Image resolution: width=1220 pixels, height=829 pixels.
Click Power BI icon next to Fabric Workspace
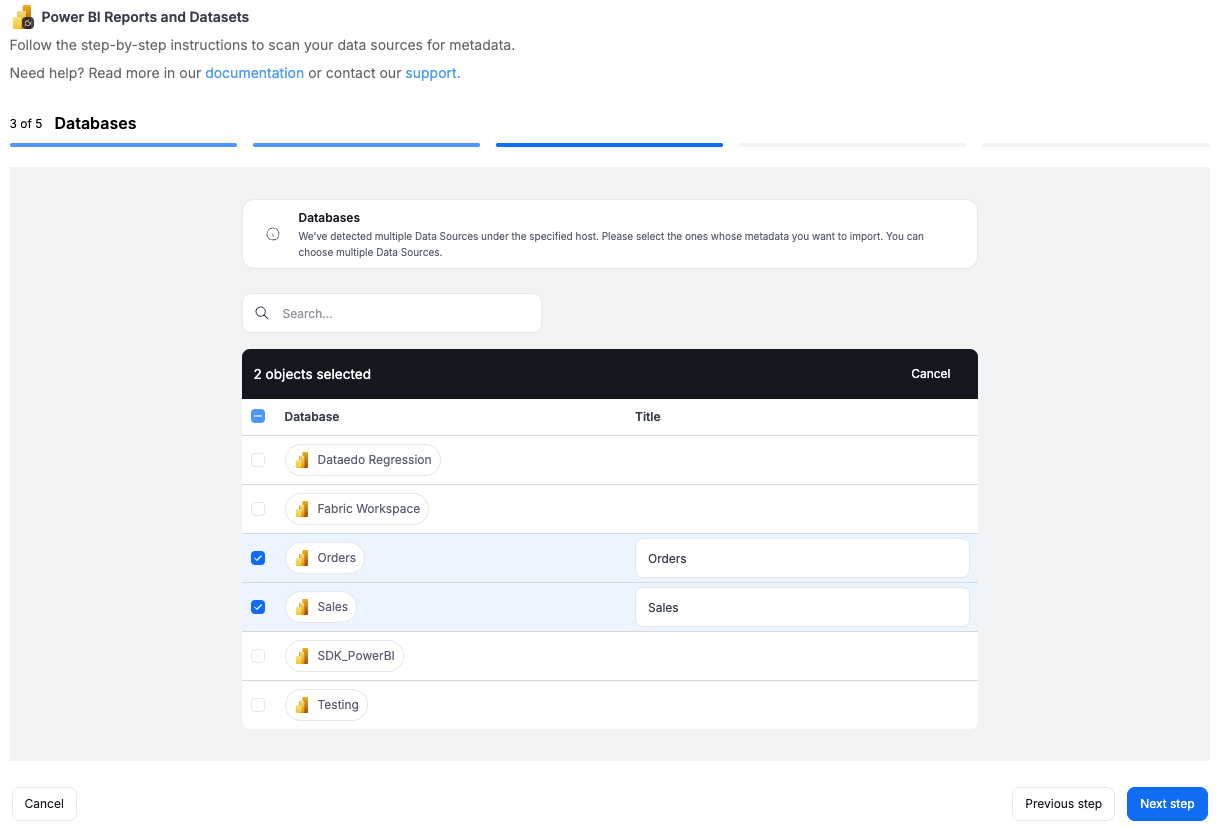tap(302, 509)
